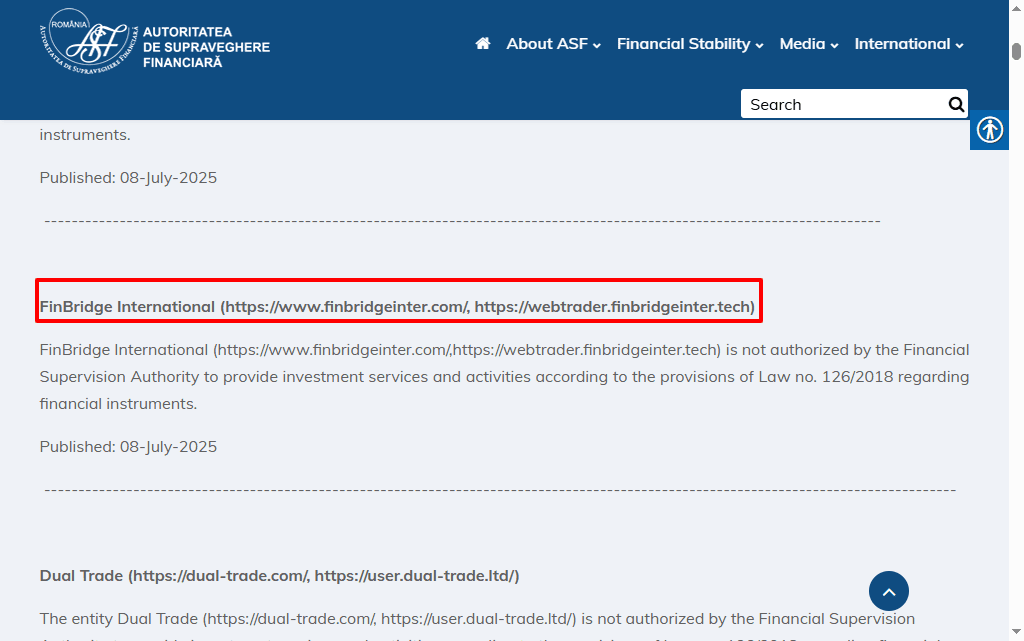Click the Dual Trade entity description paragraph
This screenshot has height=641, width=1024.
[x=477, y=619]
